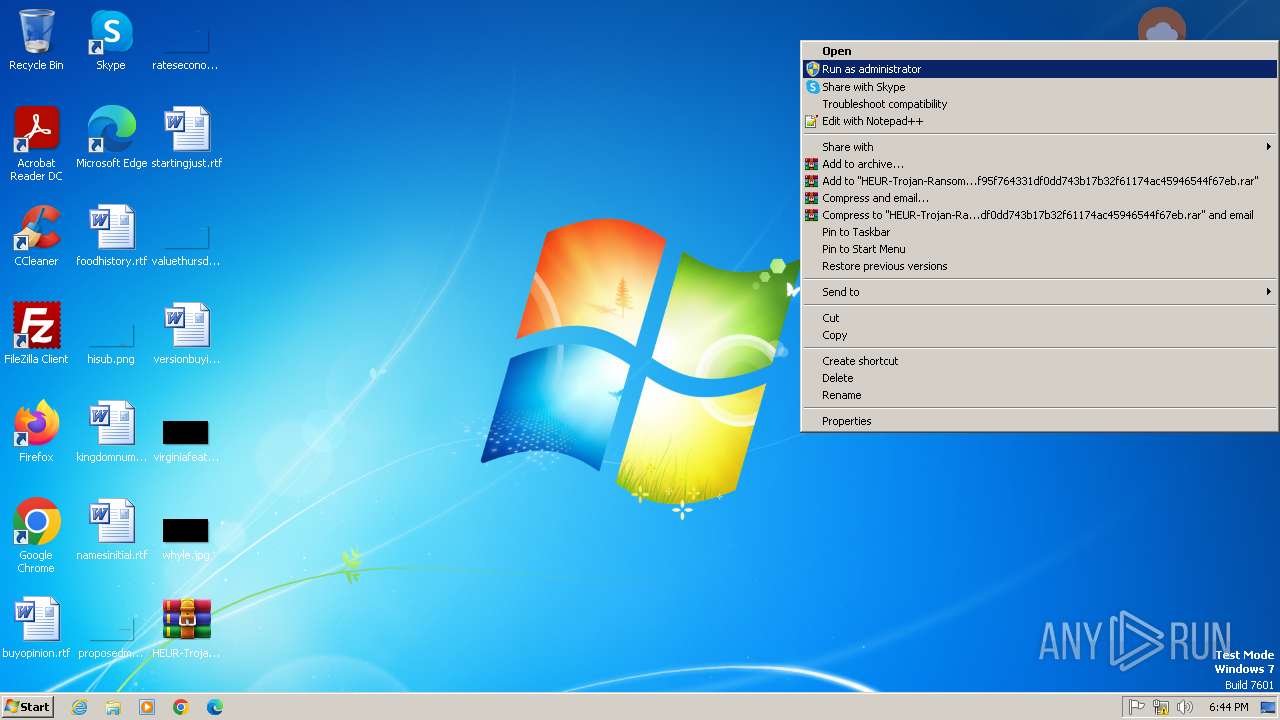Open the volume speaker tray icon
Screen dimensions: 1280x720
click(x=1185, y=707)
